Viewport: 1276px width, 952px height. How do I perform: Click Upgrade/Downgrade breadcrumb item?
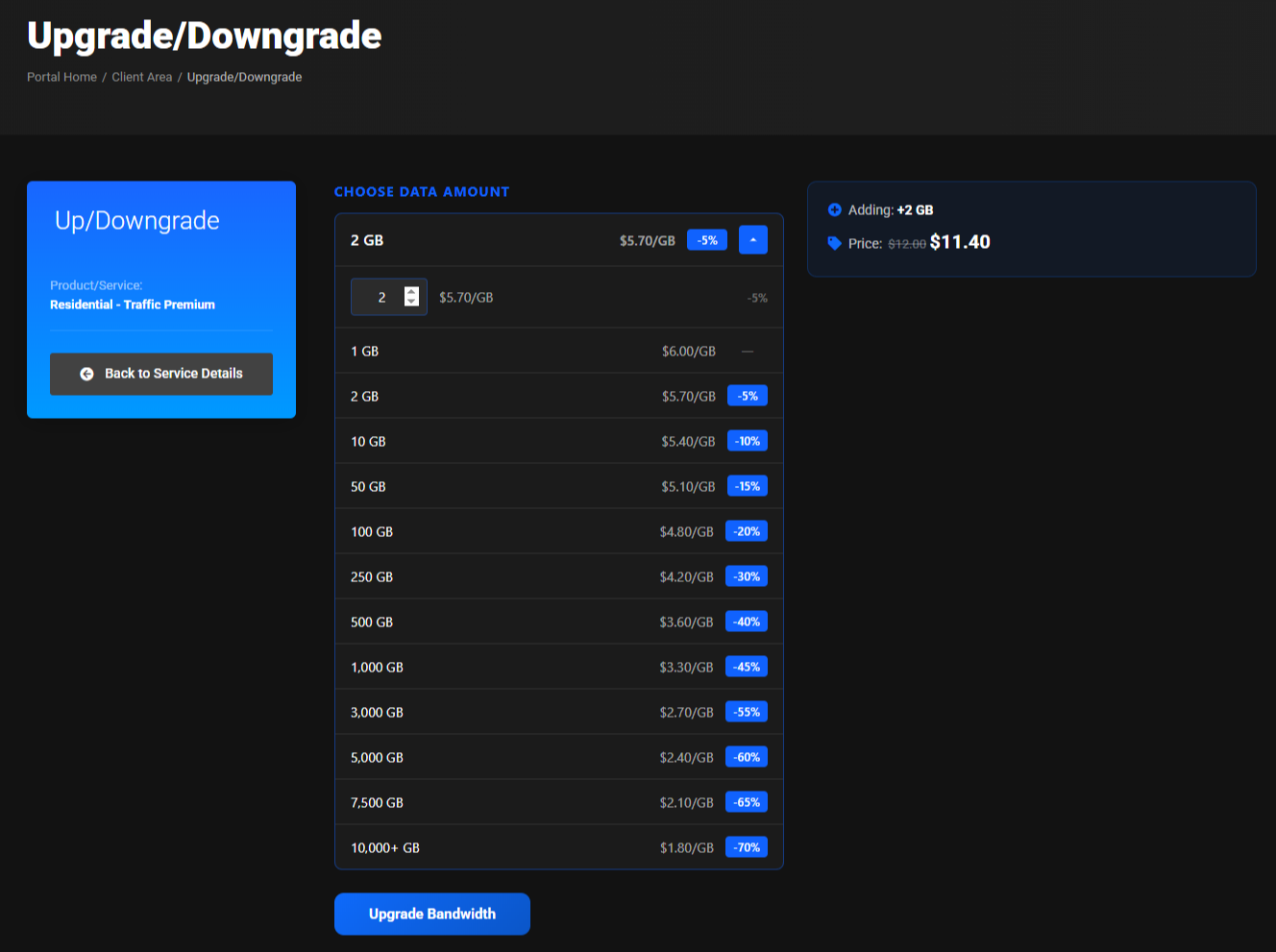[244, 77]
